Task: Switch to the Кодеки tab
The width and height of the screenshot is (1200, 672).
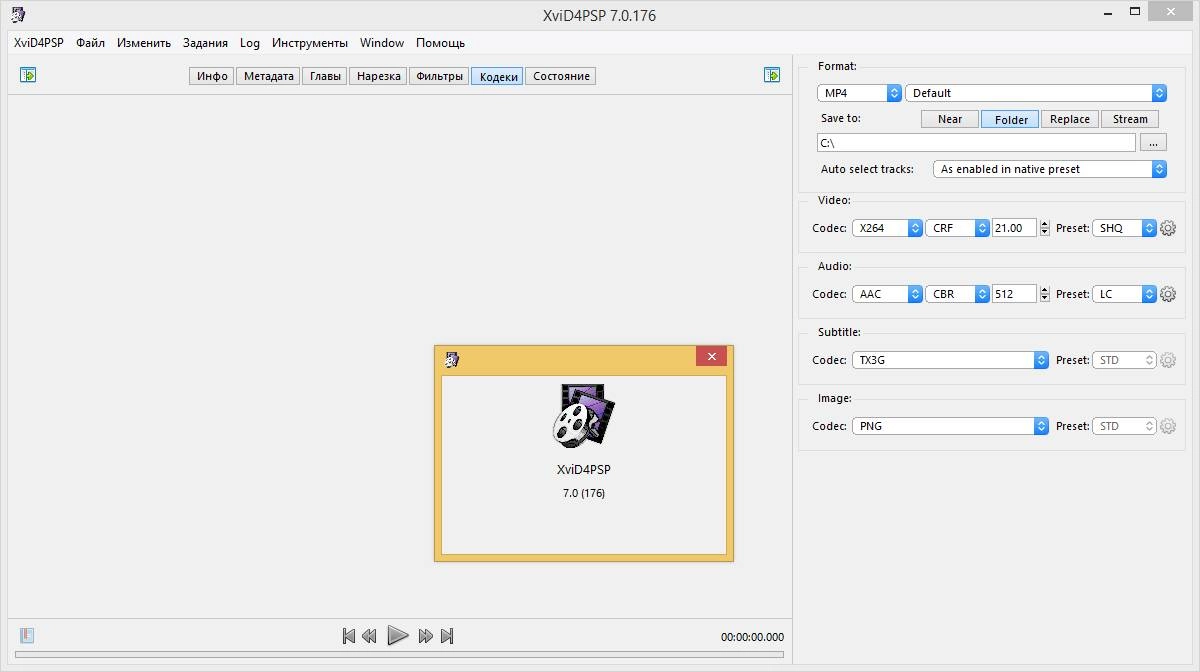Action: coord(498,76)
